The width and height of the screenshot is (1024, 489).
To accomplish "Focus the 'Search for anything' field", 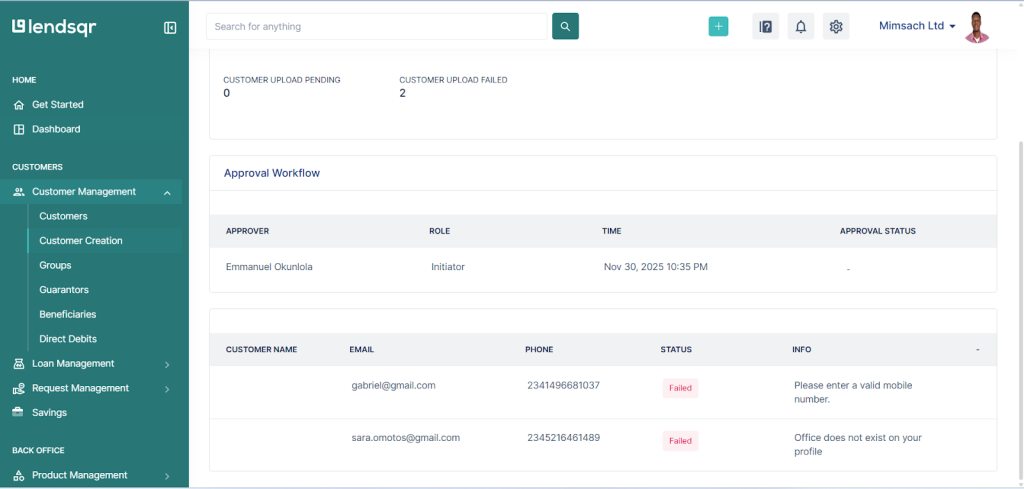I will 378,26.
